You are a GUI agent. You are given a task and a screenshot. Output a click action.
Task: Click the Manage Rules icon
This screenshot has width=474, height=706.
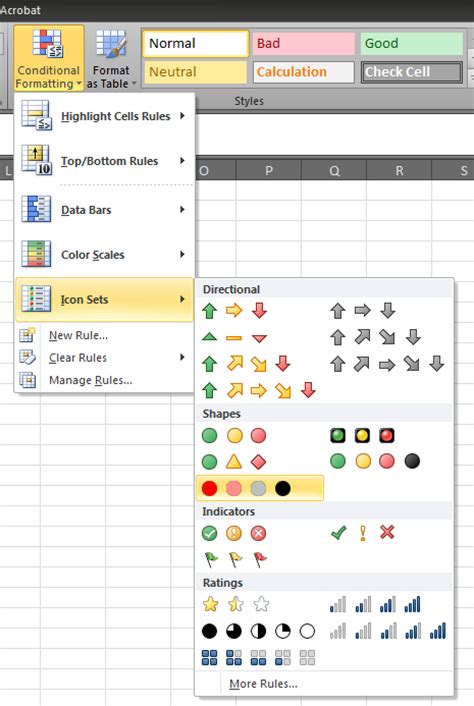tap(27, 380)
